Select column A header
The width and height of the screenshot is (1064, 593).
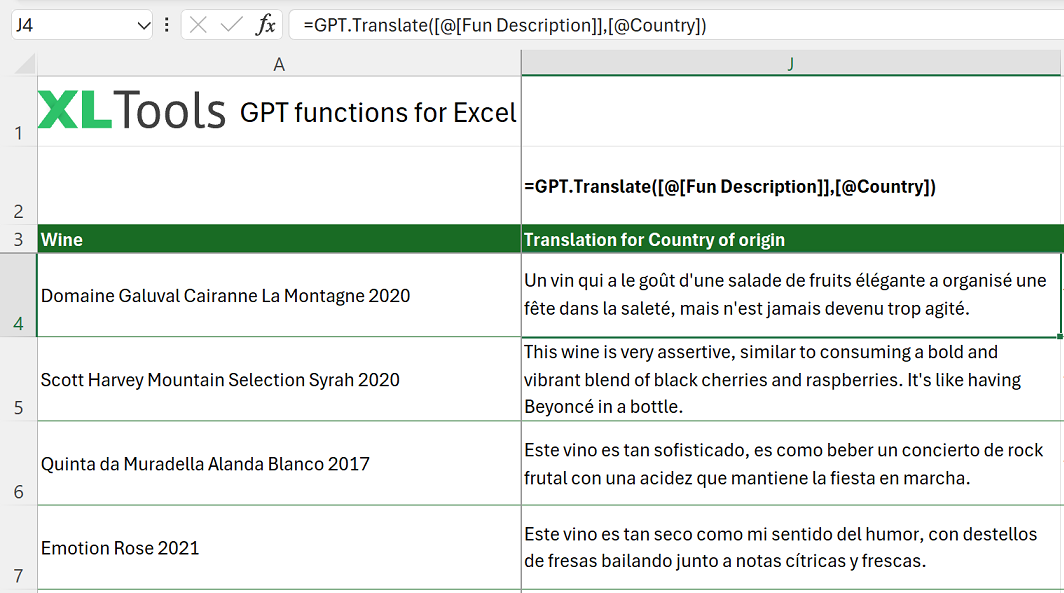279,63
